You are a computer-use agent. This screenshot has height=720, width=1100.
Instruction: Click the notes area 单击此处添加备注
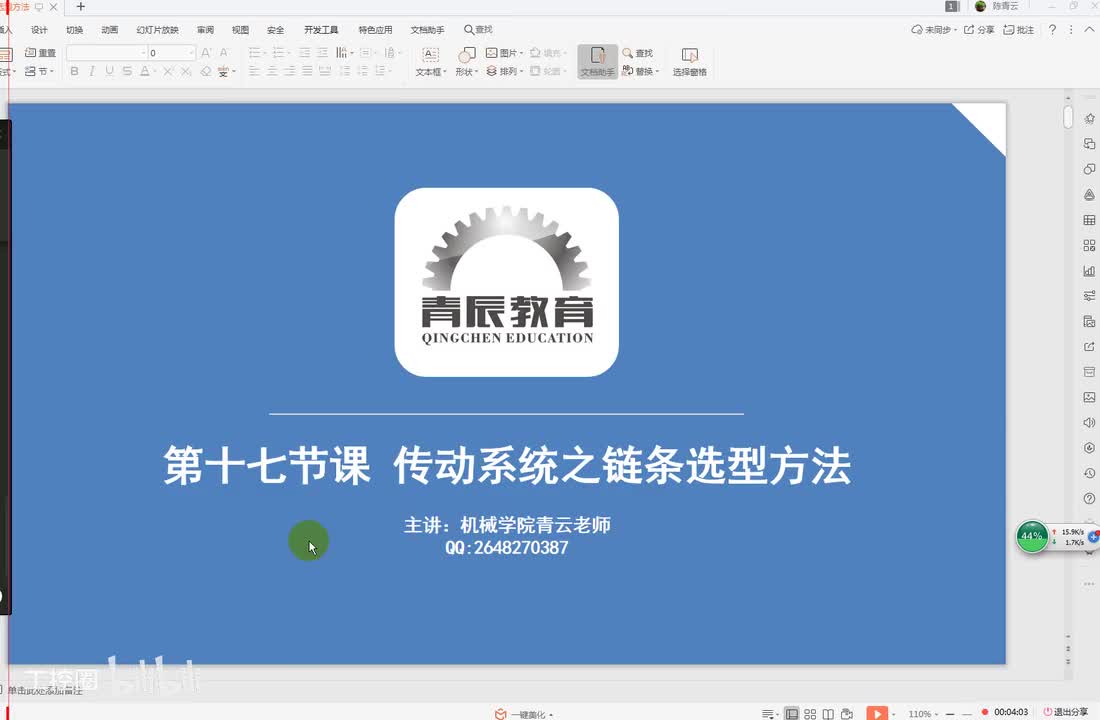(45, 691)
